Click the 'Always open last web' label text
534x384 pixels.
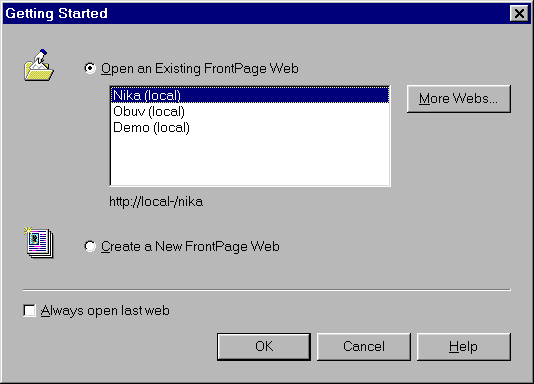click(x=105, y=311)
